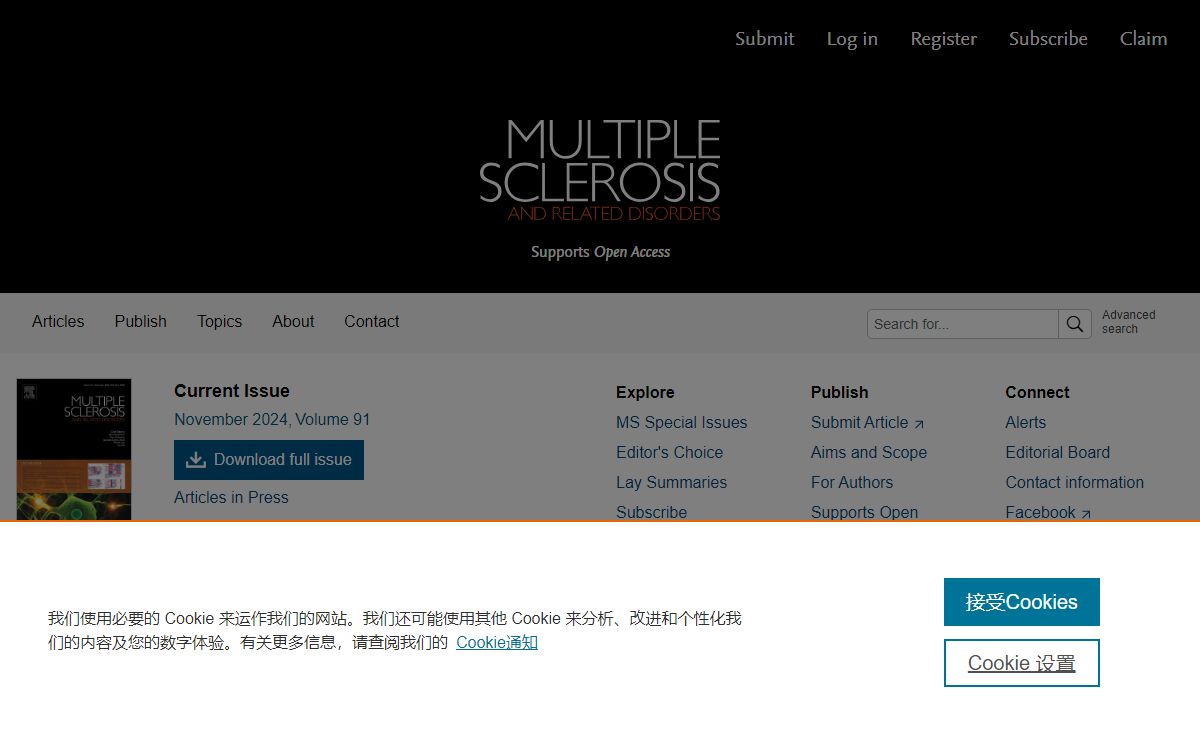
Task: Click the external-link arrow beside Facebook
Action: point(1086,514)
